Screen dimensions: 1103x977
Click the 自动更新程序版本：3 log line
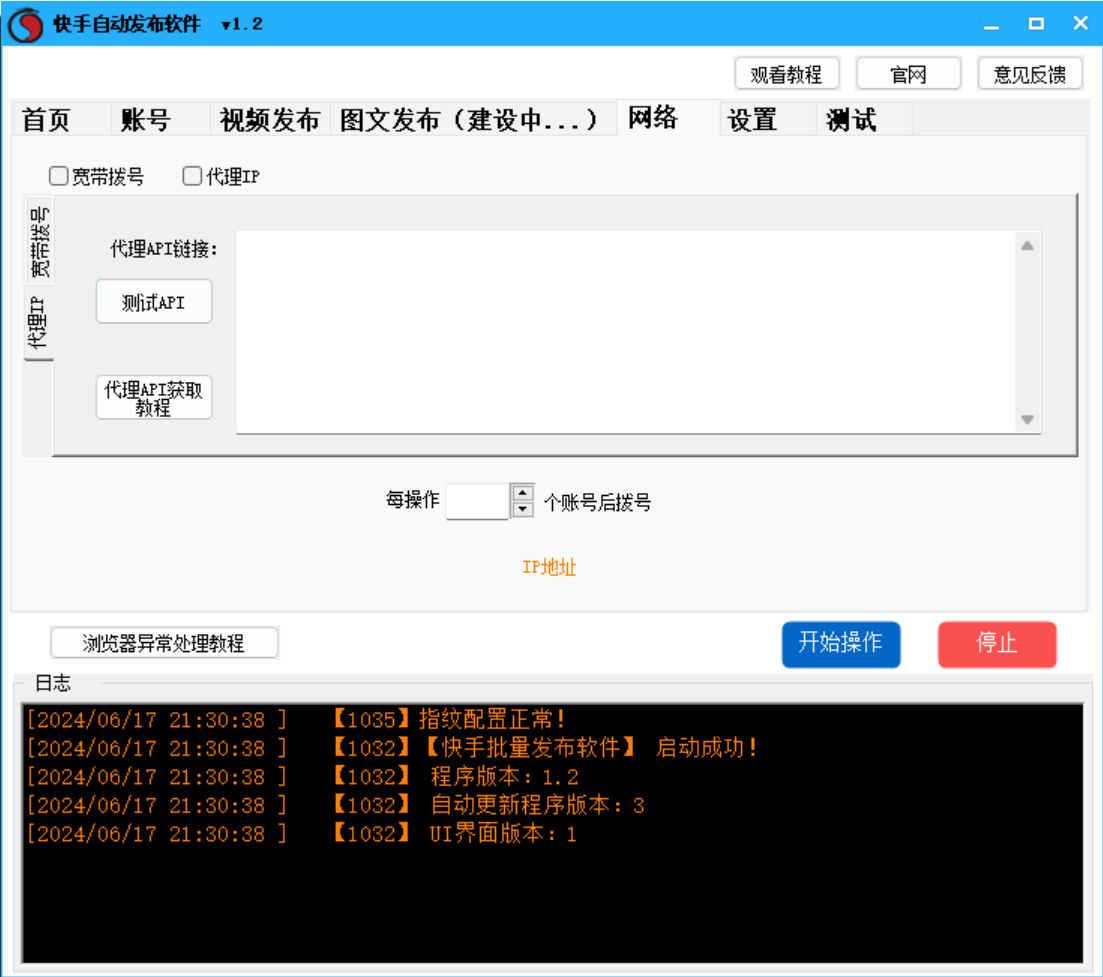pos(336,805)
